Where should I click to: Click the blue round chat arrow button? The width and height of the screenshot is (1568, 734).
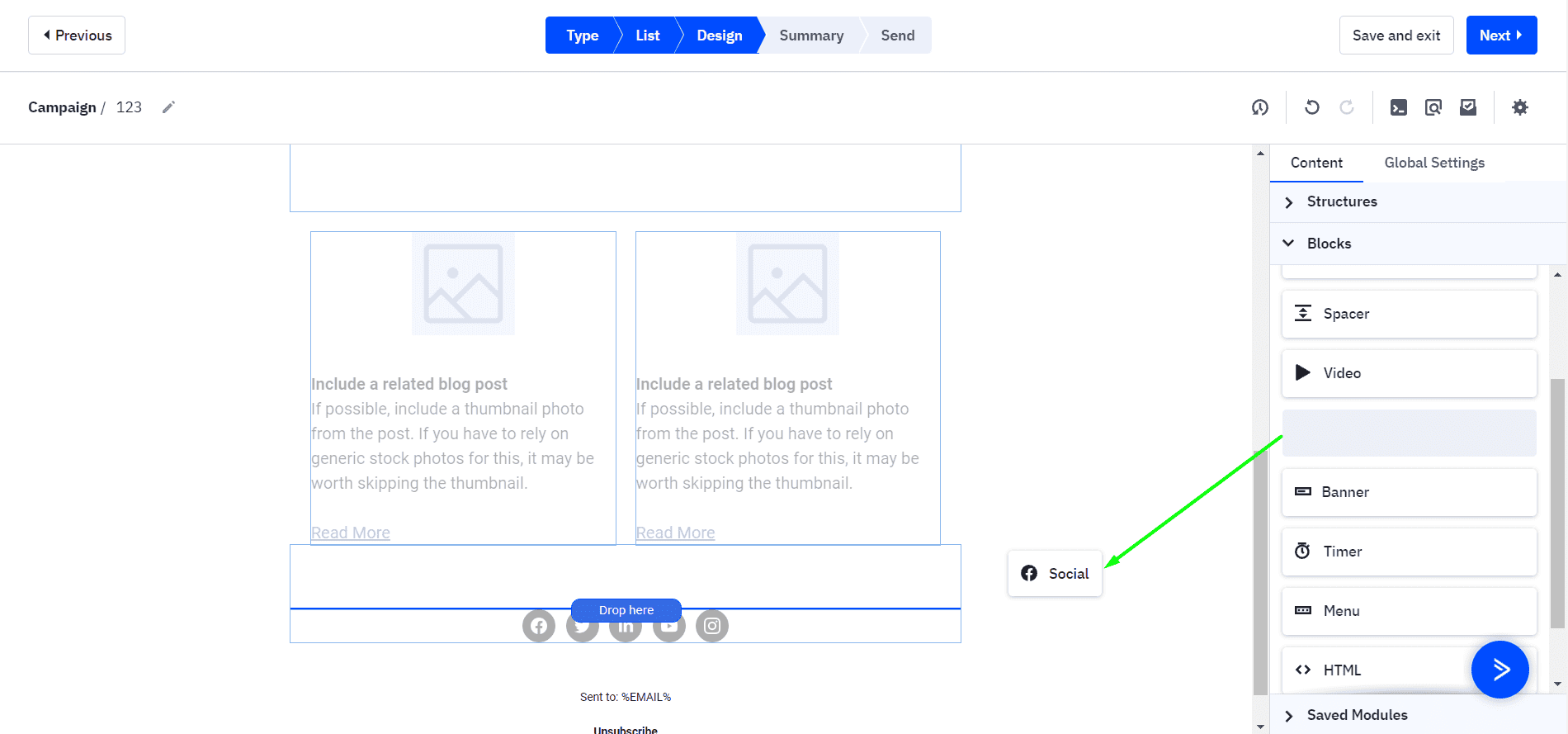point(1500,669)
